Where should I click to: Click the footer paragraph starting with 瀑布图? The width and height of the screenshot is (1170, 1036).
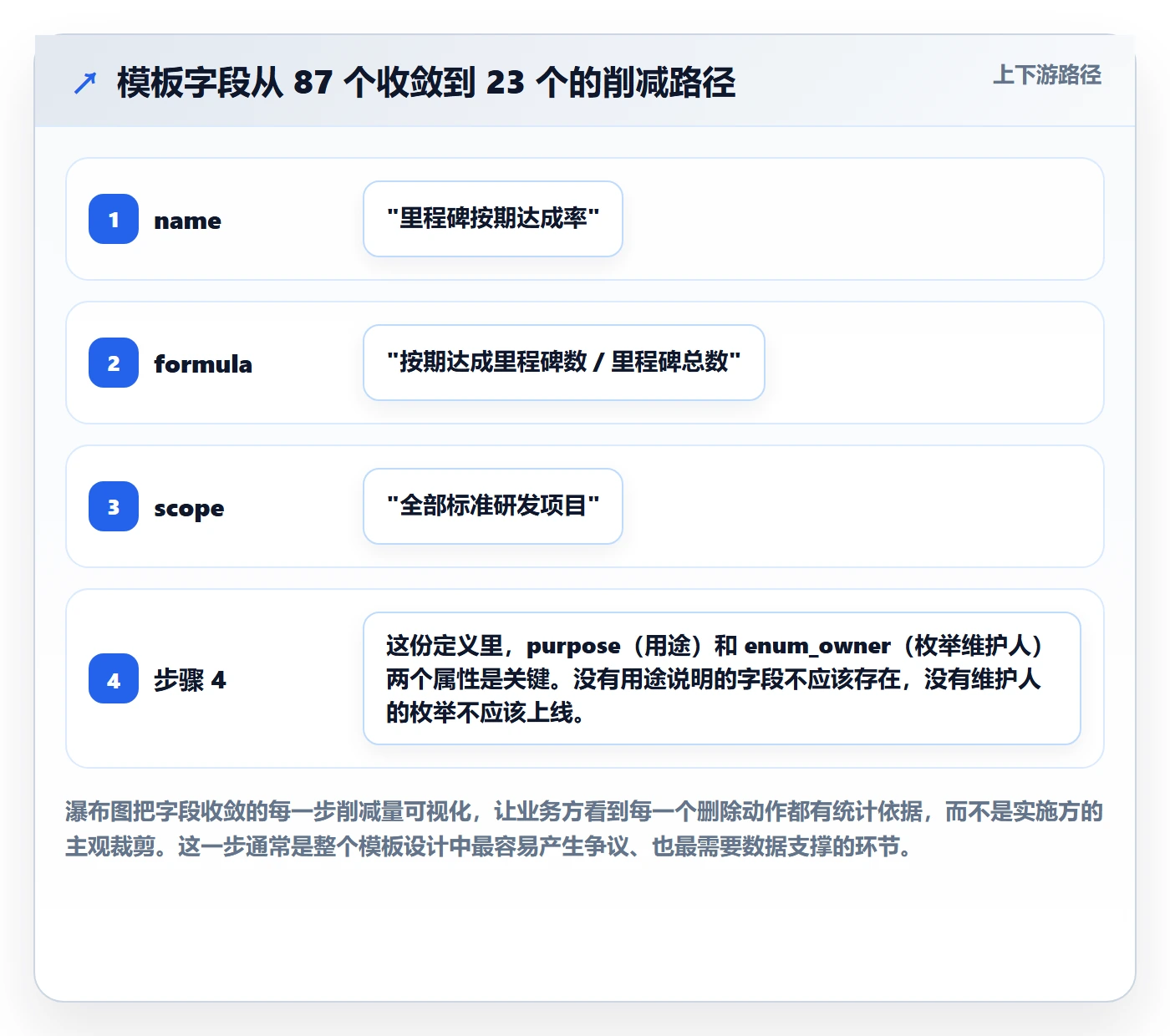click(584, 829)
